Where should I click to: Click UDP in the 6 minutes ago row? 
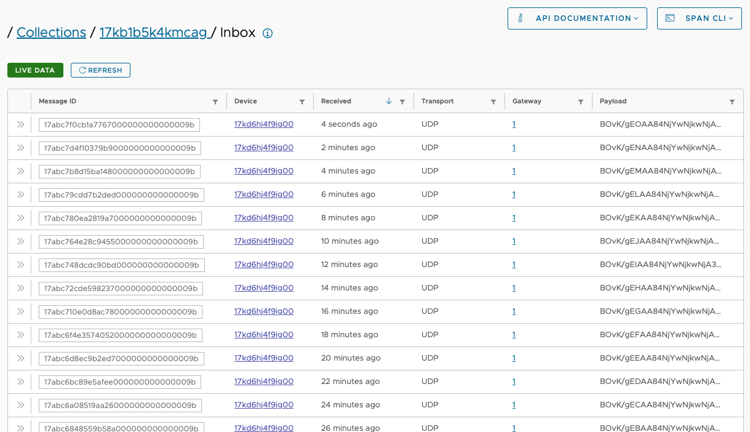click(430, 195)
